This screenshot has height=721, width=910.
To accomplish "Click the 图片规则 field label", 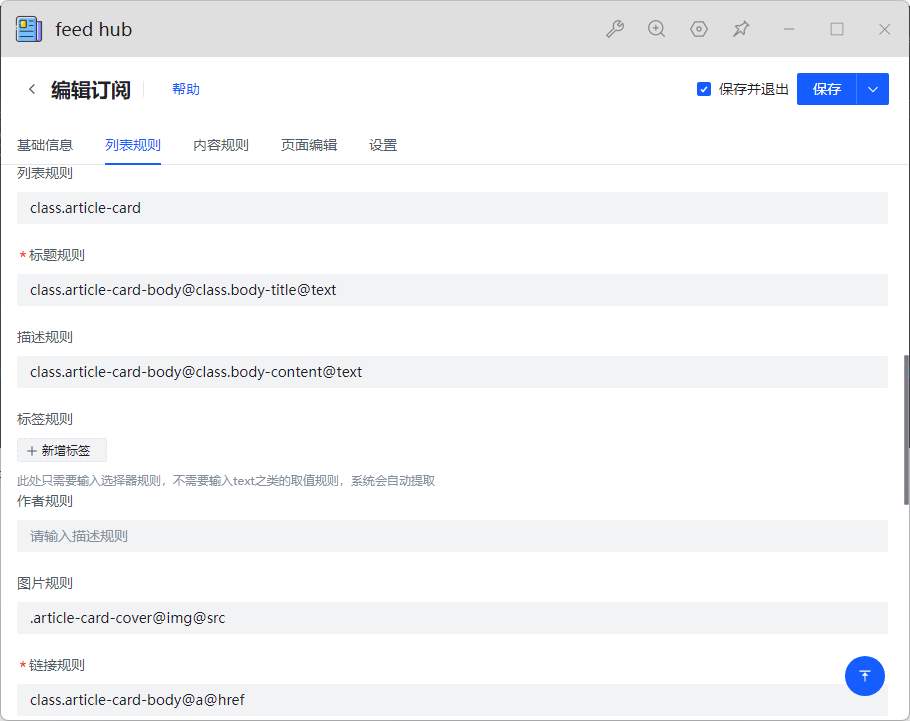I will tap(45, 583).
